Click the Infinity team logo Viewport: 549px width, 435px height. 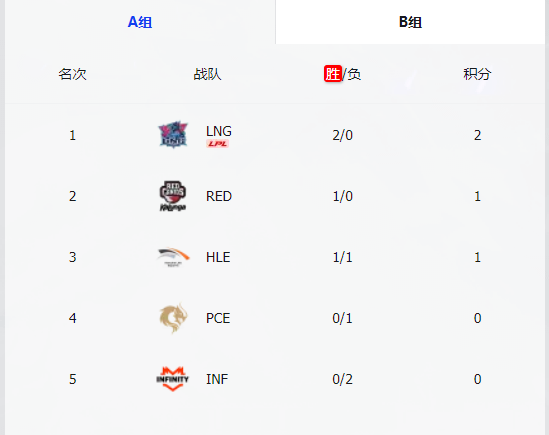tap(172, 379)
